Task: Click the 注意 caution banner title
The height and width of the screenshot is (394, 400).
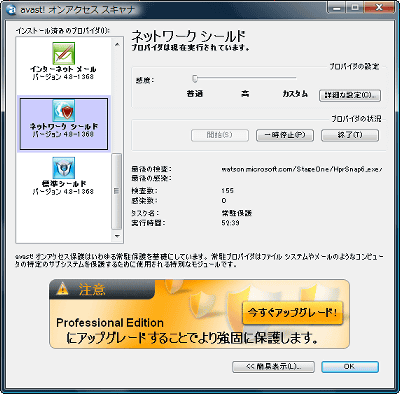Action: 92,289
